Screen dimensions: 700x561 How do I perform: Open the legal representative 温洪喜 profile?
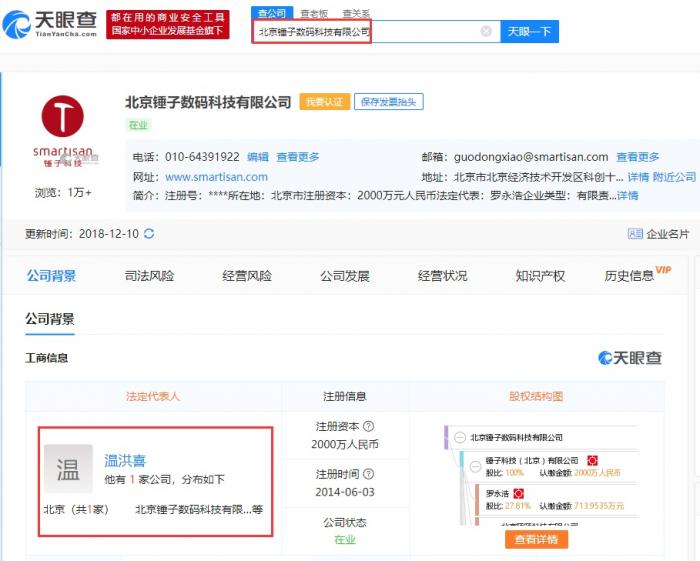pyautogui.click(x=125, y=460)
